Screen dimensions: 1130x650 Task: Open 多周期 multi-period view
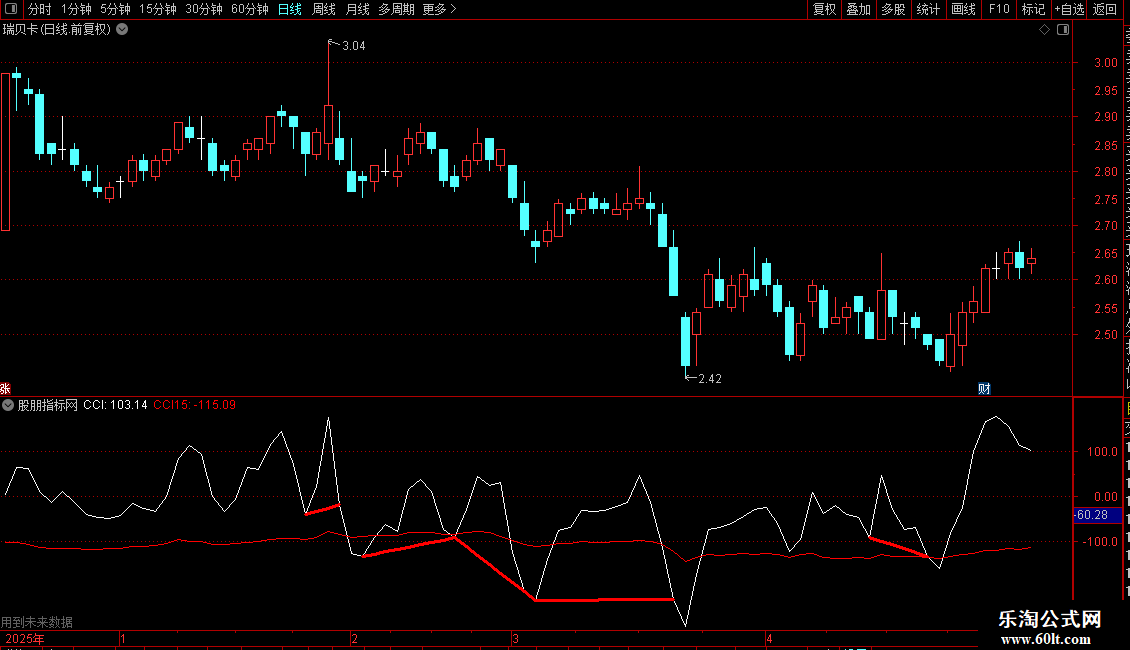point(396,9)
